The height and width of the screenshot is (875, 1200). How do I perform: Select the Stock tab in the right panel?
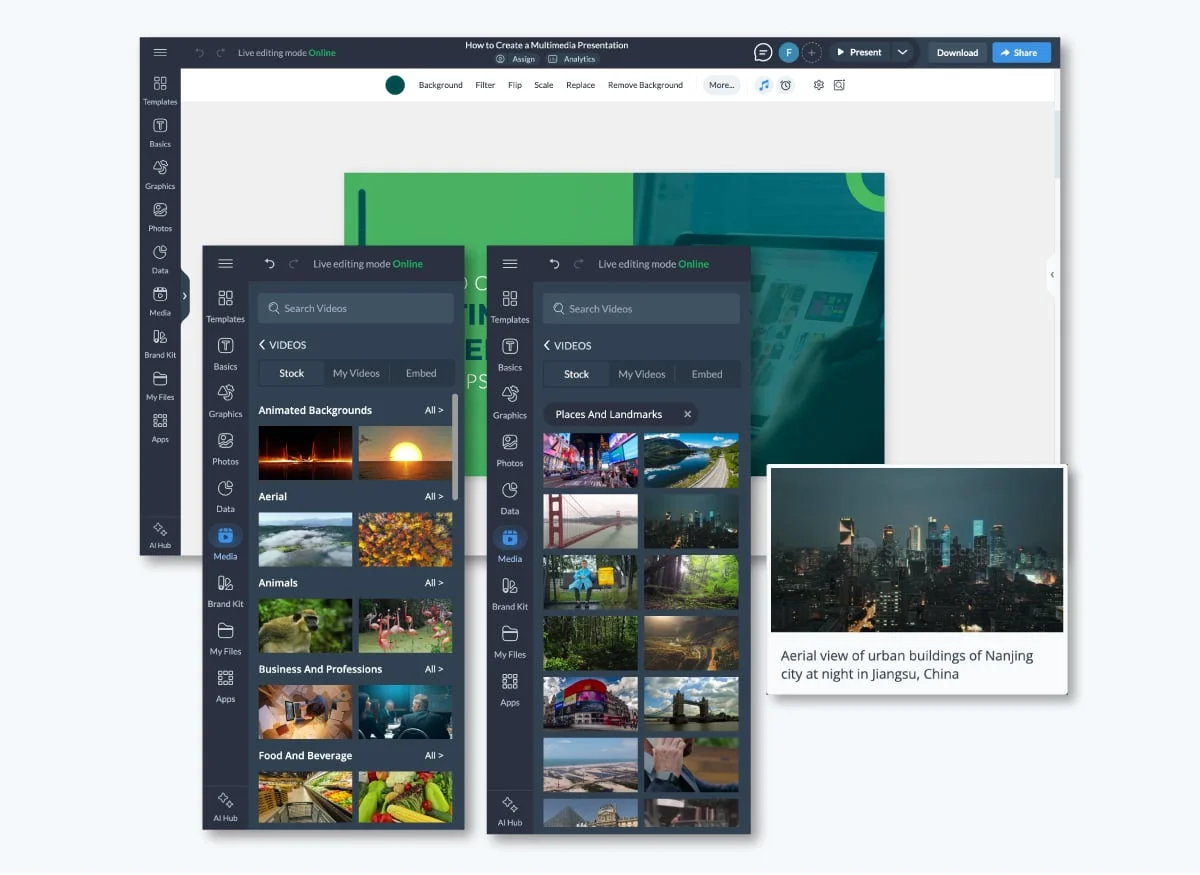[577, 374]
